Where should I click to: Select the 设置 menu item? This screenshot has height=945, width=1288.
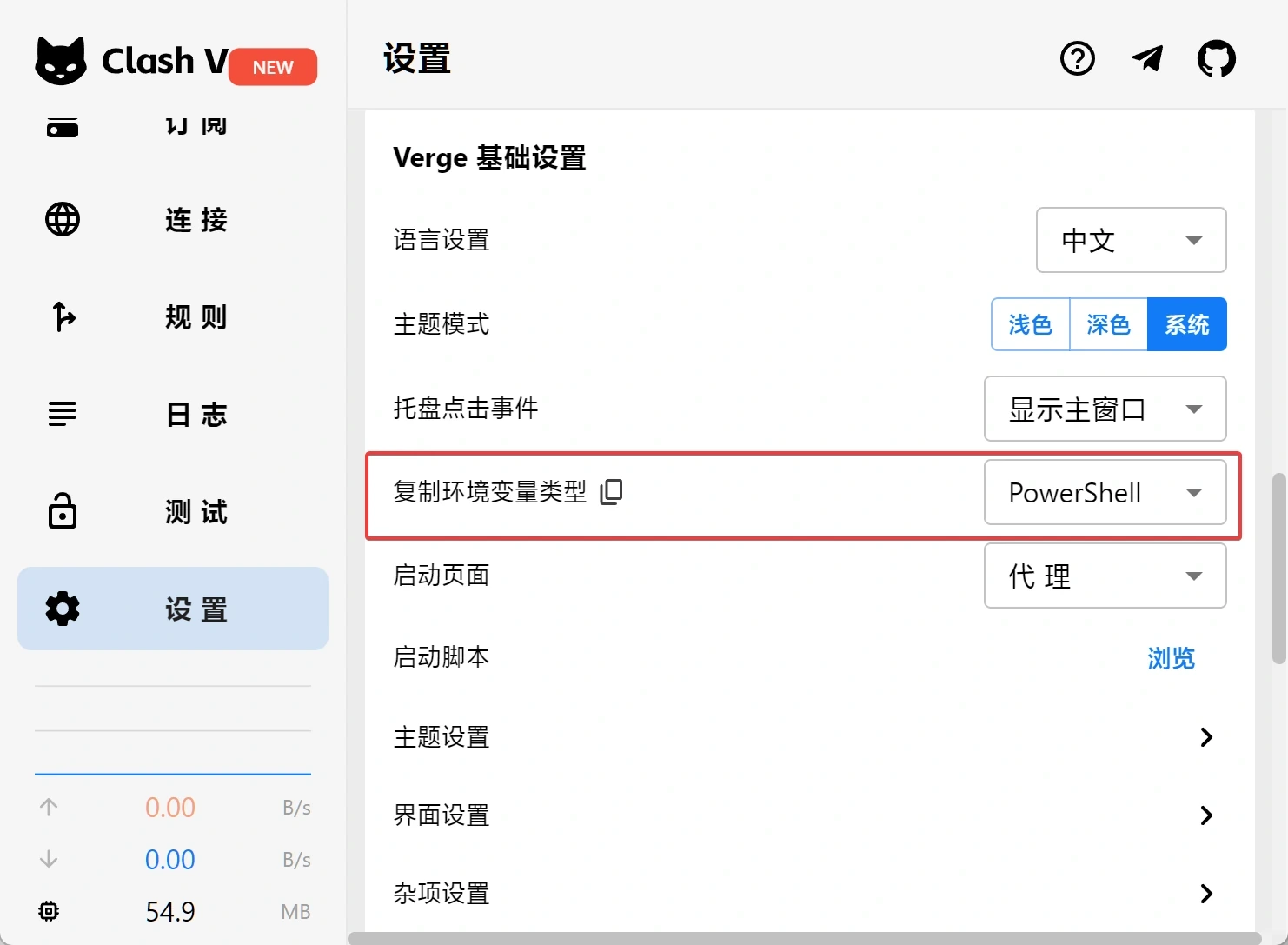pyautogui.click(x=173, y=609)
